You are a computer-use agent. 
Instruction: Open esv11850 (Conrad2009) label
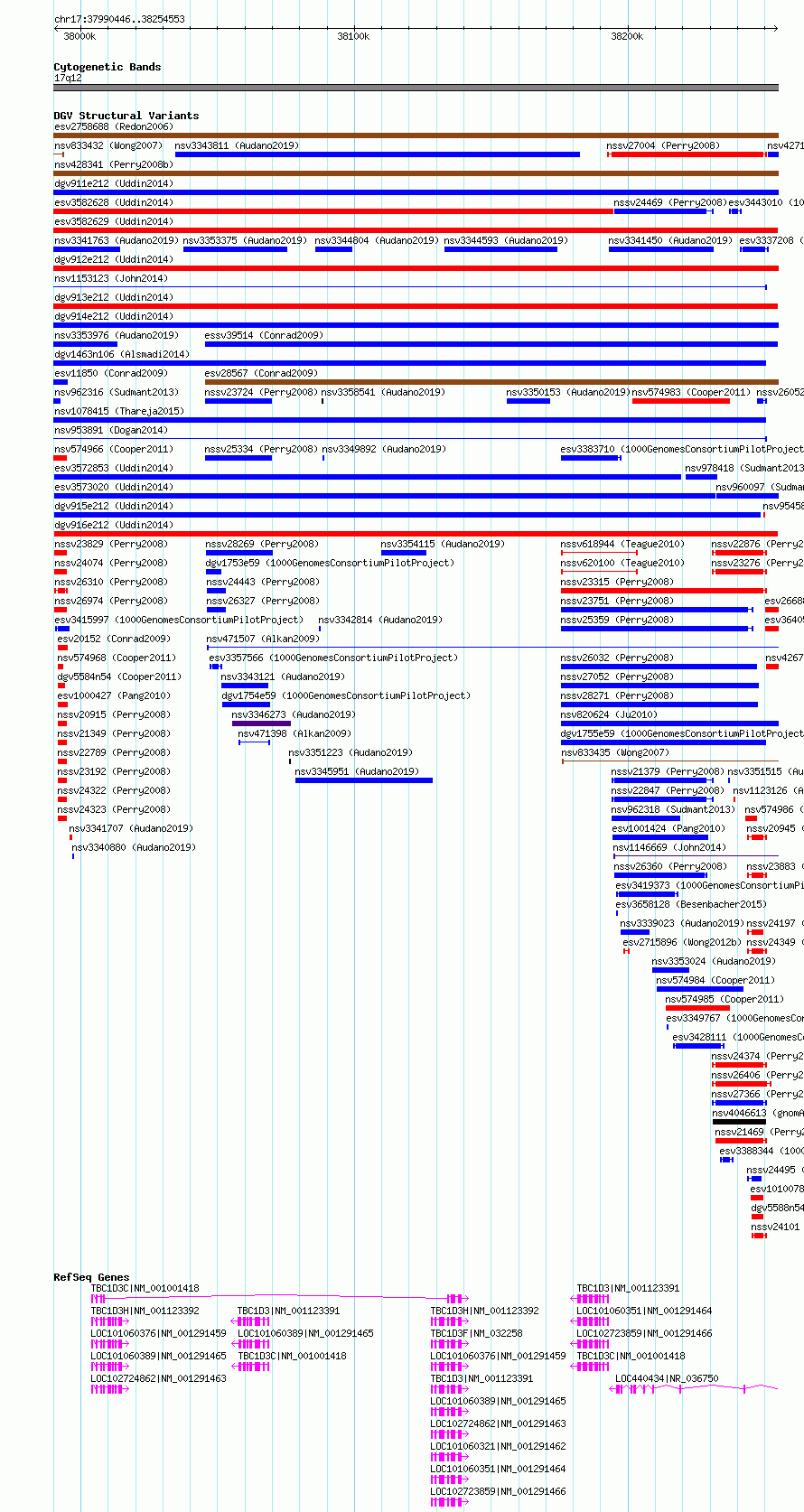point(110,373)
